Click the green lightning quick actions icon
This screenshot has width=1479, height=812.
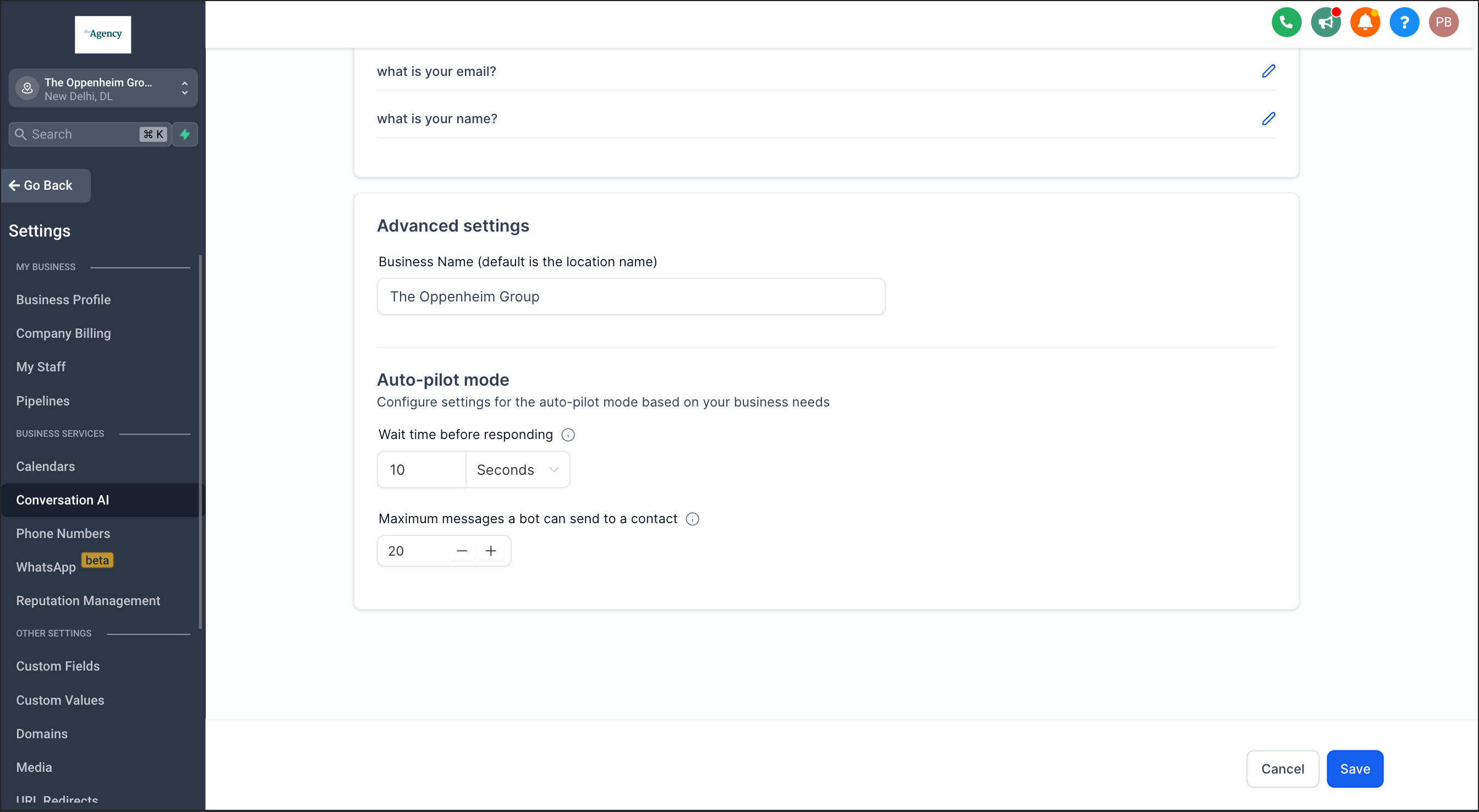point(185,134)
